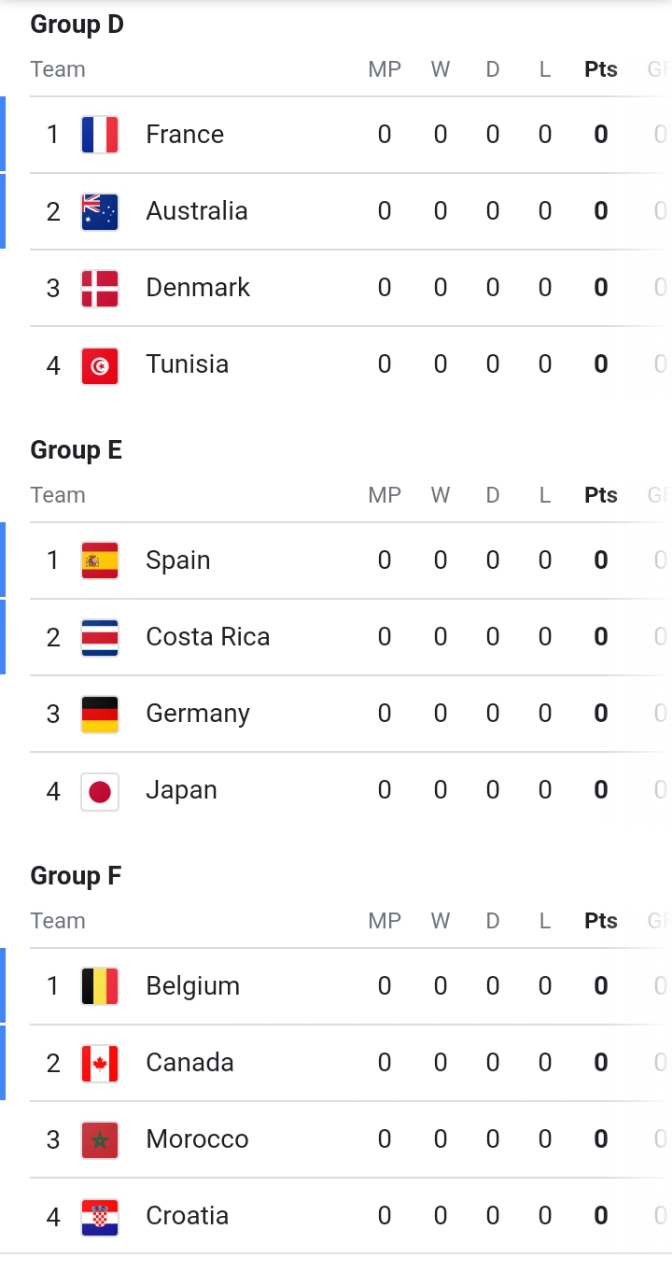Click the Group F heading
The image size is (672, 1272).
click(x=76, y=876)
